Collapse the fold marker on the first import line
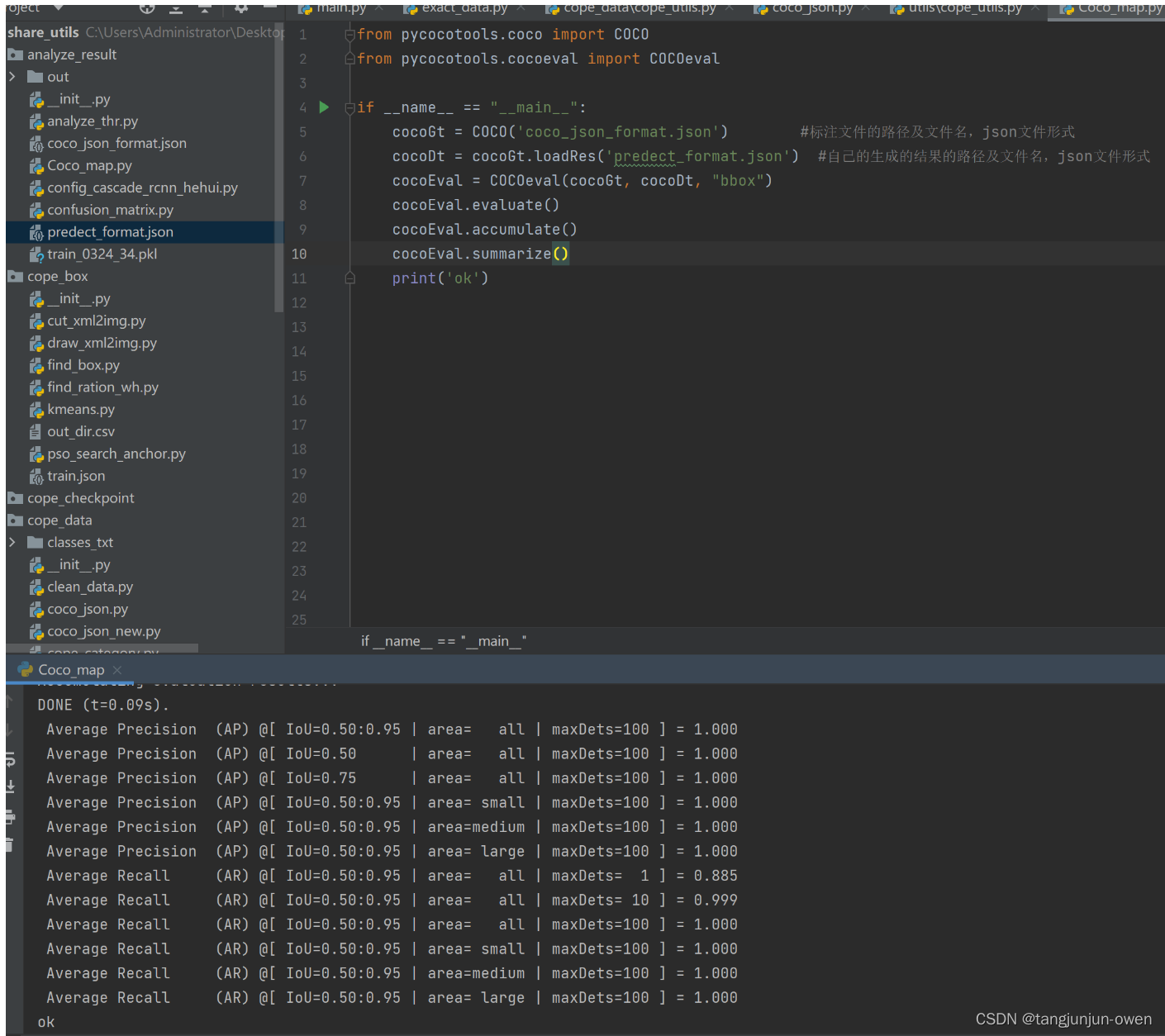Viewport: 1165px width, 1036px height. (x=350, y=35)
